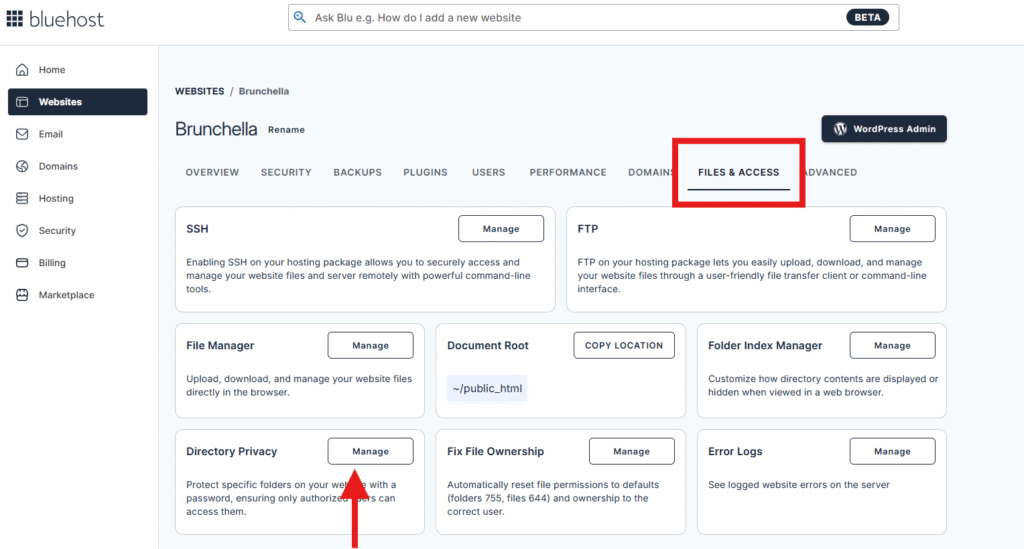Click the Home house icon in sidebar
Image resolution: width=1024 pixels, height=549 pixels.
pos(22,69)
